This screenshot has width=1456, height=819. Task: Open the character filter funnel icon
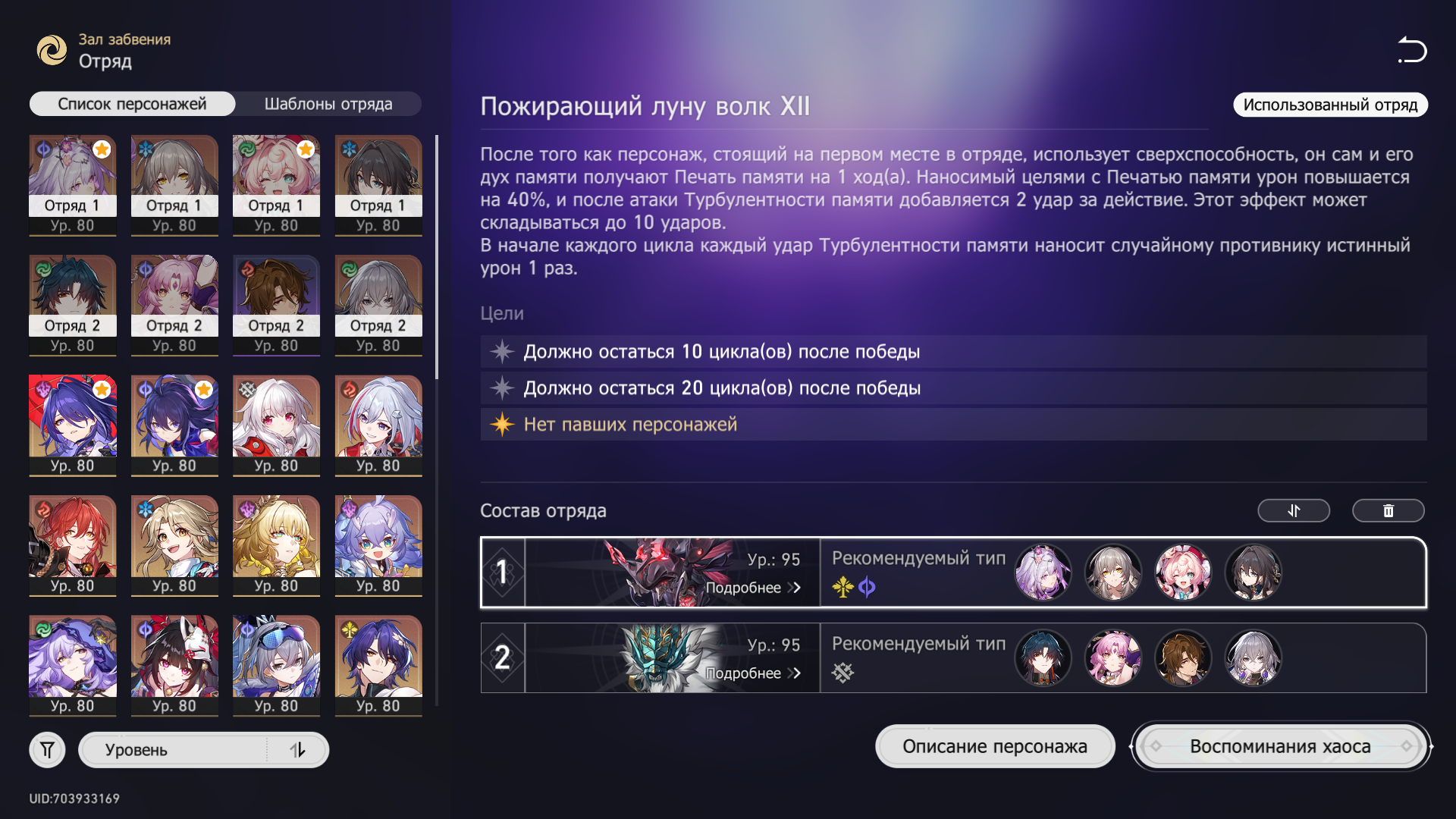pos(47,750)
